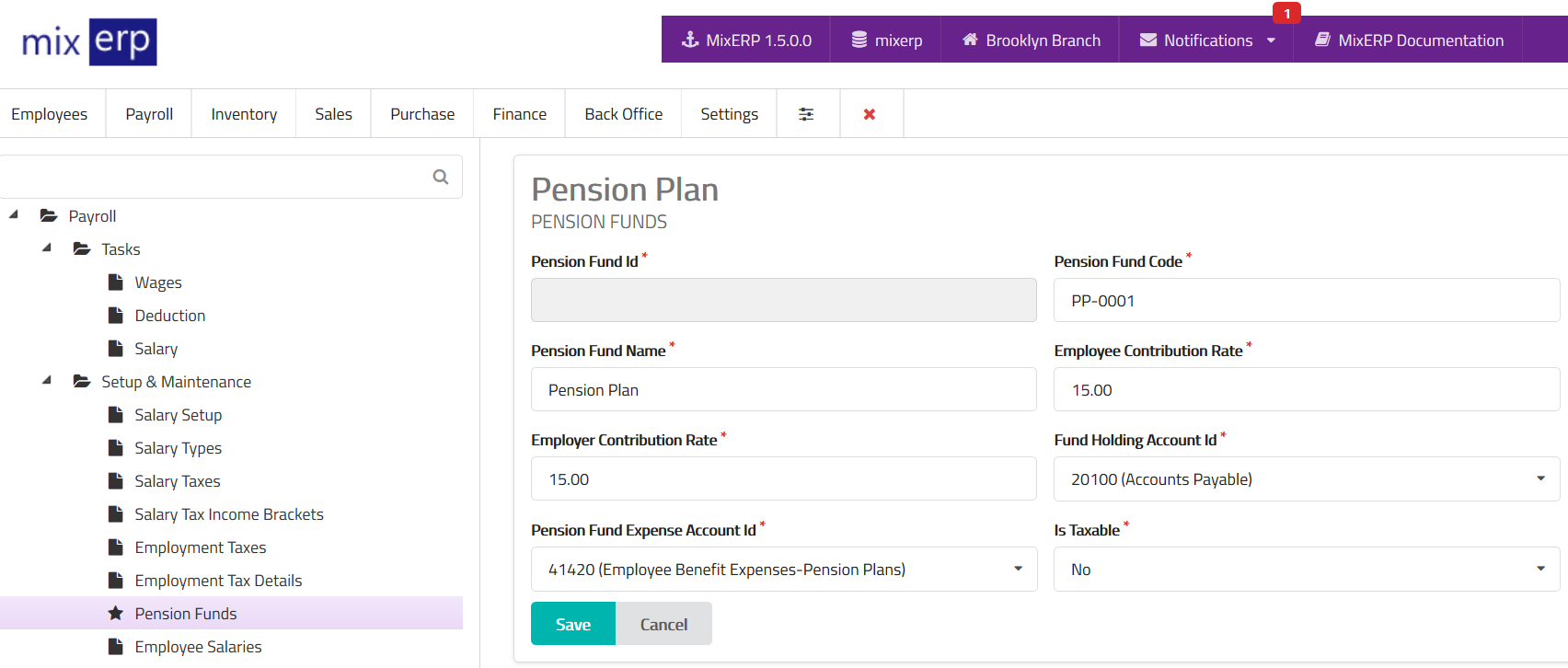Click the mixerp database icon

pyautogui.click(x=859, y=40)
